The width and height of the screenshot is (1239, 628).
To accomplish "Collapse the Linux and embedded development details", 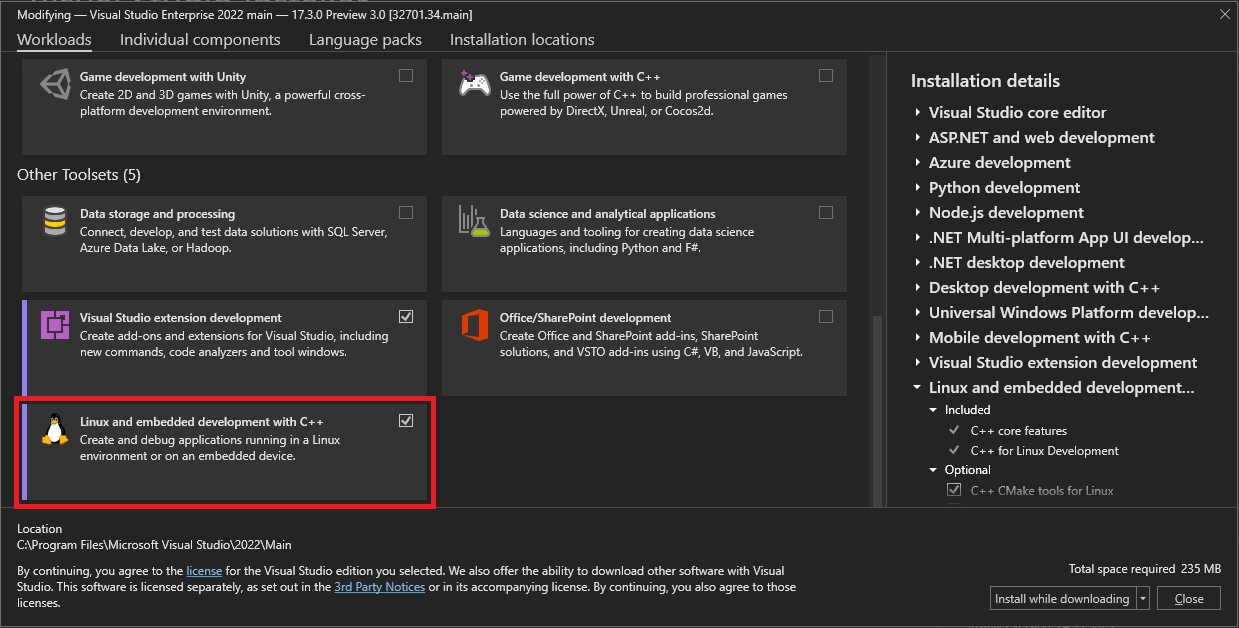I will (916, 388).
